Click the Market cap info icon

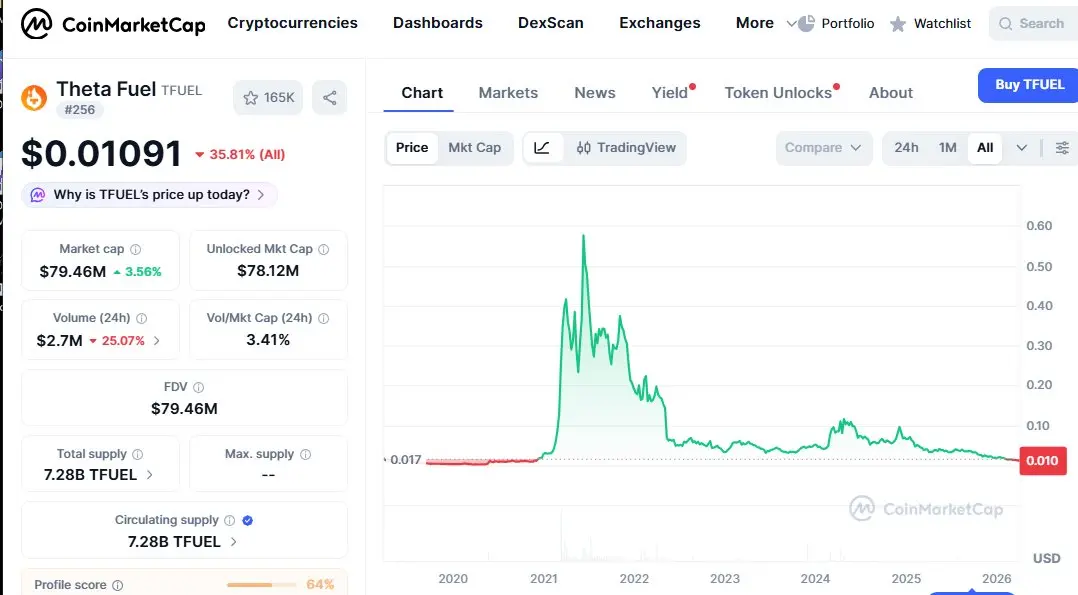(136, 249)
